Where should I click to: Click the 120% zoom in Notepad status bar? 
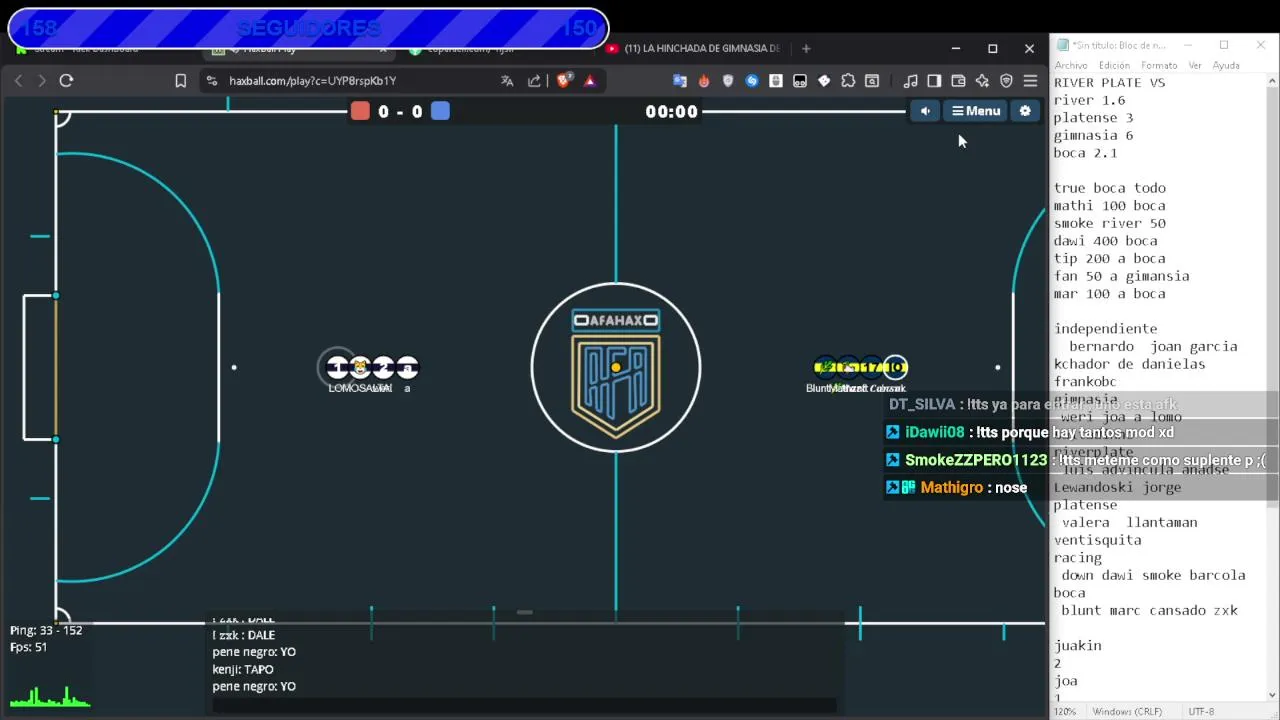click(1065, 711)
